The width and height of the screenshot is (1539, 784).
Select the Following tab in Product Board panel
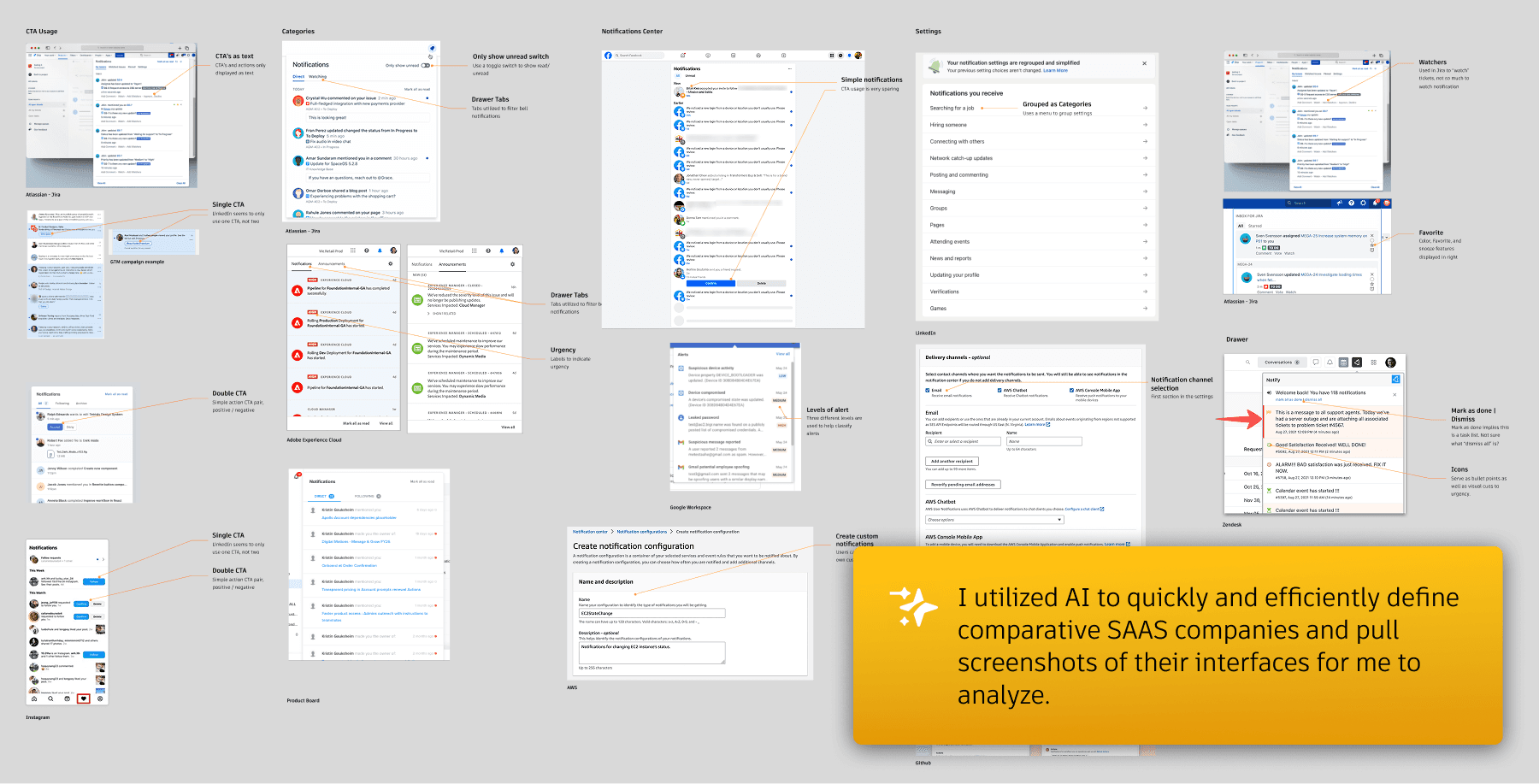point(367,496)
